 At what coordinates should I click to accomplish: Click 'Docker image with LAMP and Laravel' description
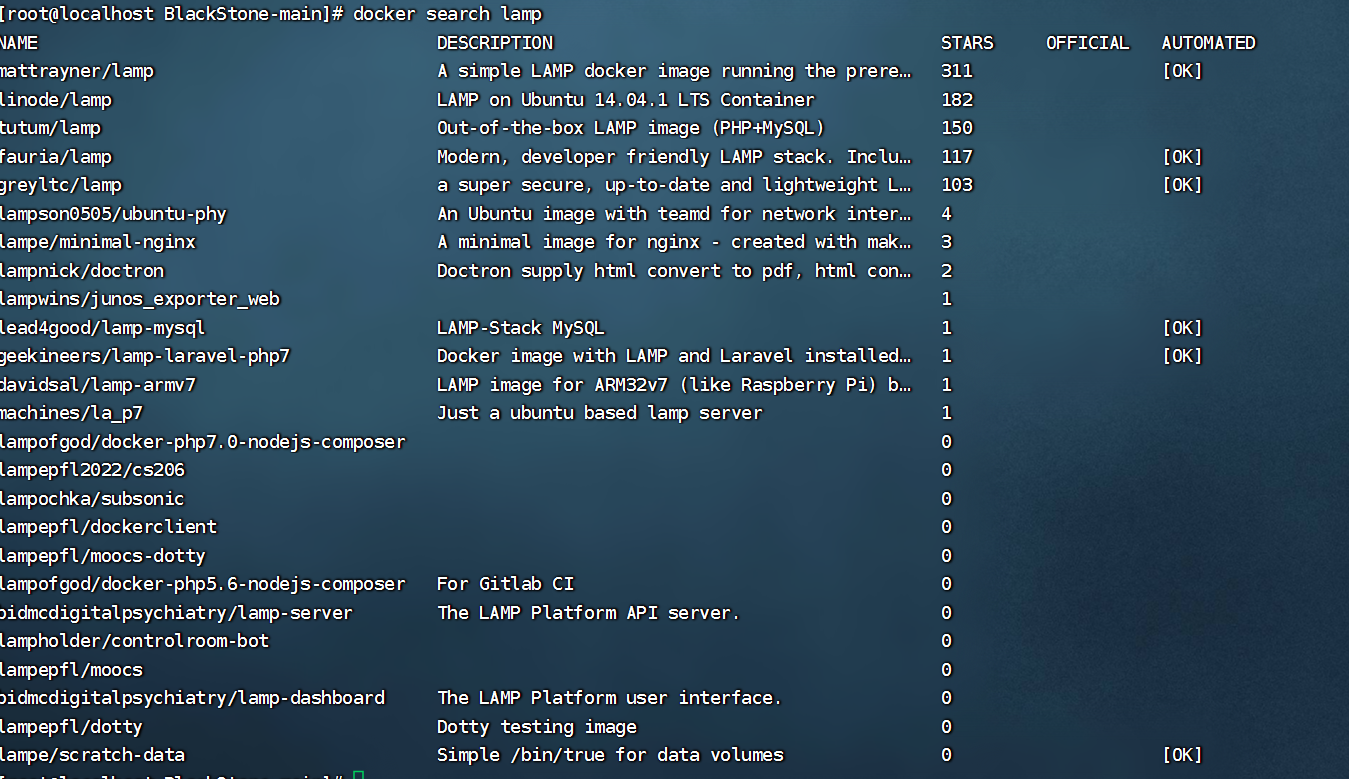pos(675,356)
